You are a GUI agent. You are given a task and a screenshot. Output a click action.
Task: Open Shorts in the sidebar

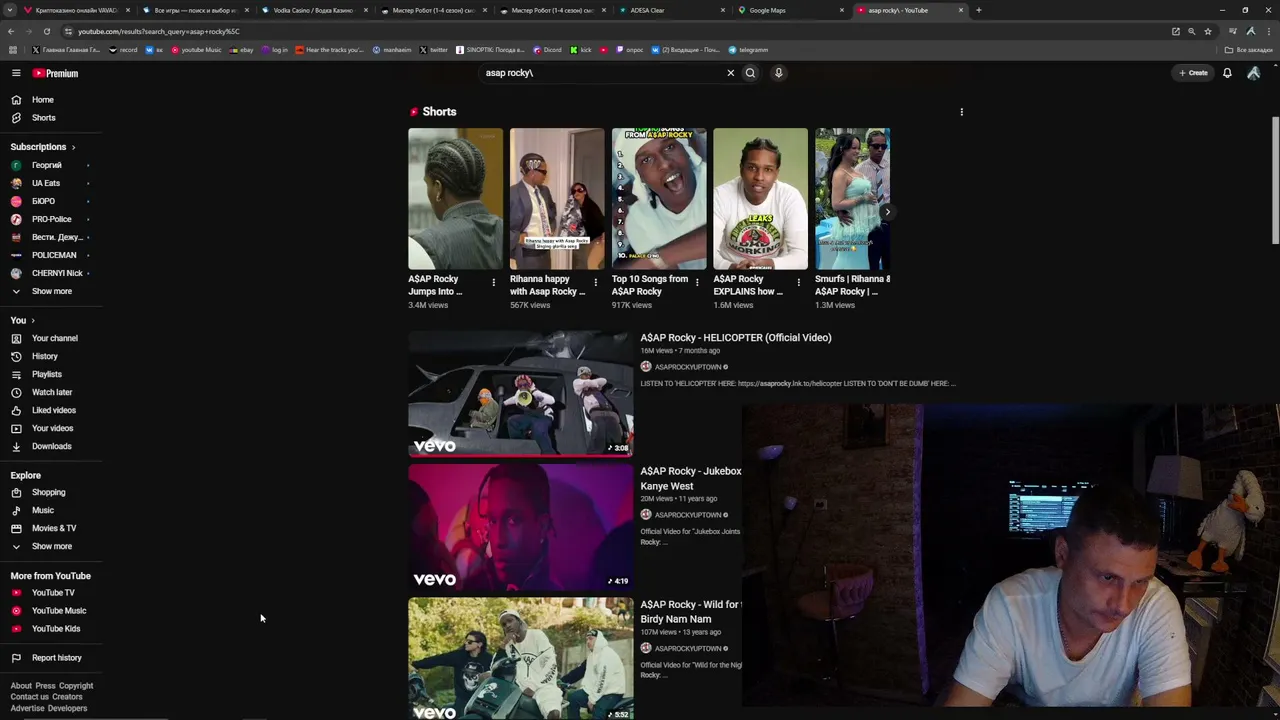click(x=43, y=118)
